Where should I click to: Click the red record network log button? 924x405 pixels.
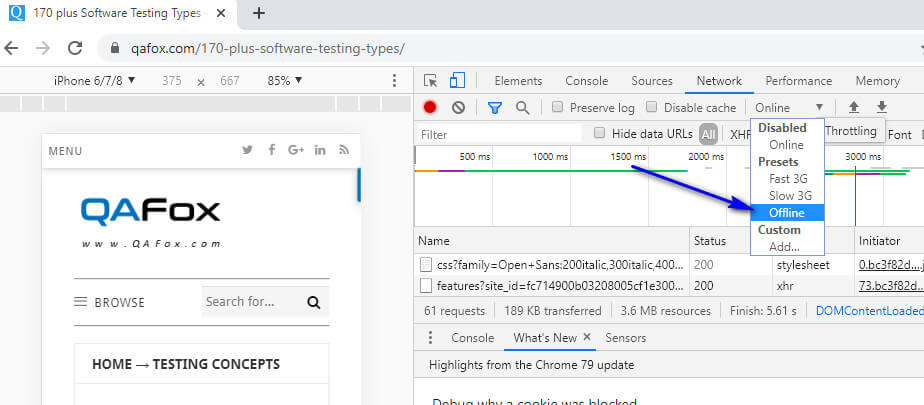coord(430,107)
